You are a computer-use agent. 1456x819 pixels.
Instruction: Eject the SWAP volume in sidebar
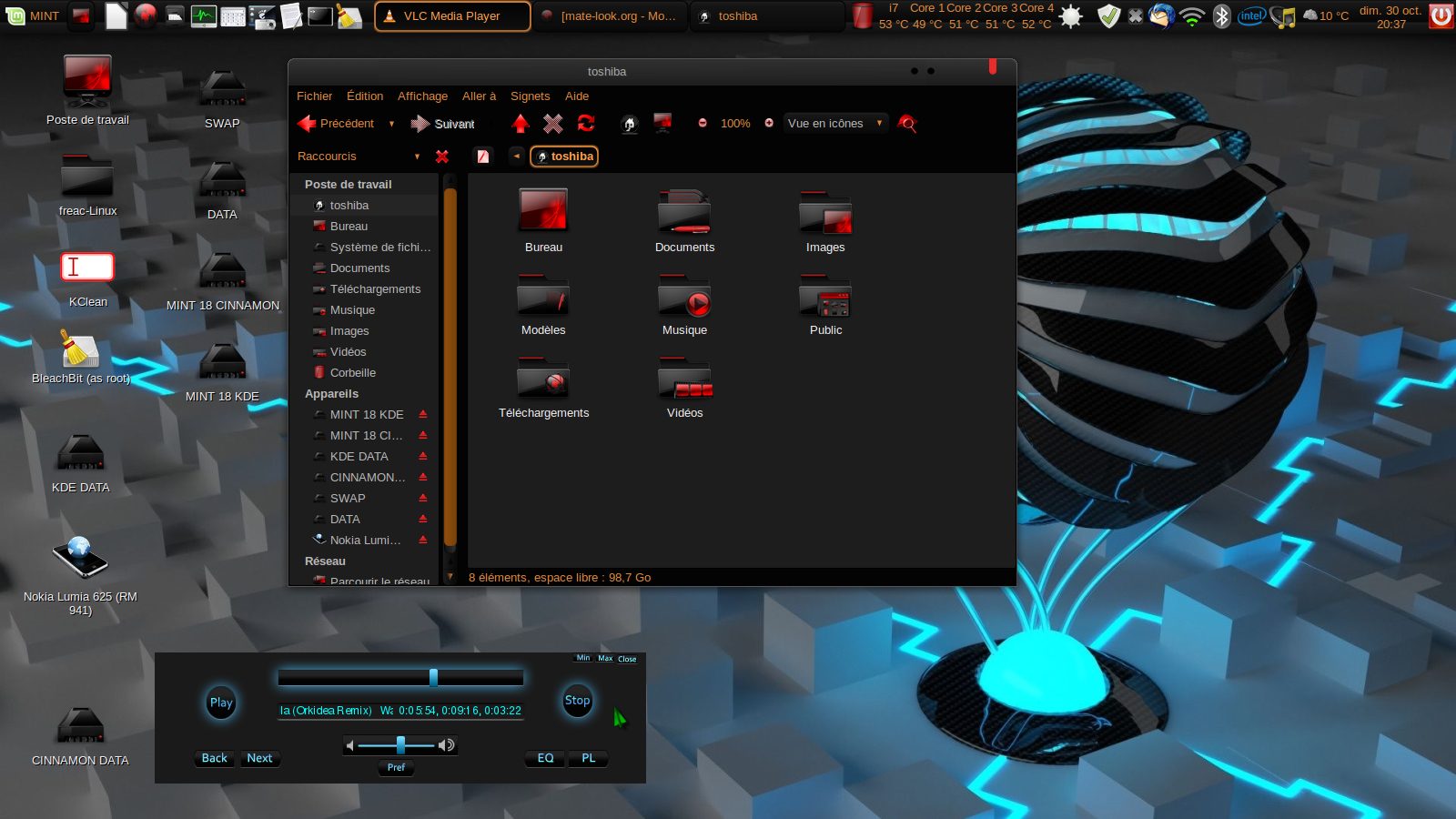tap(423, 498)
